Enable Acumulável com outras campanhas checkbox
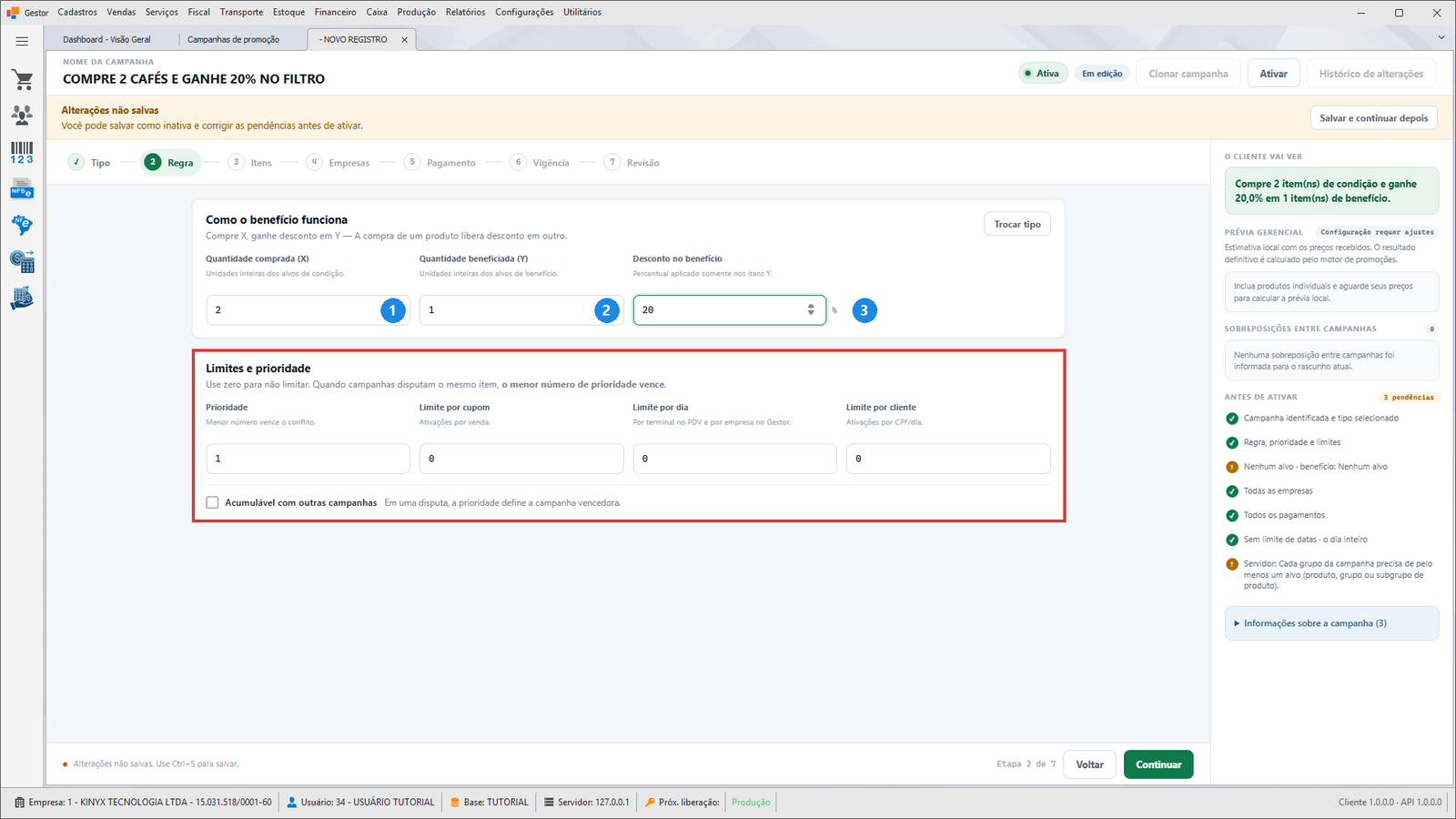This screenshot has width=1456, height=819. [x=212, y=502]
